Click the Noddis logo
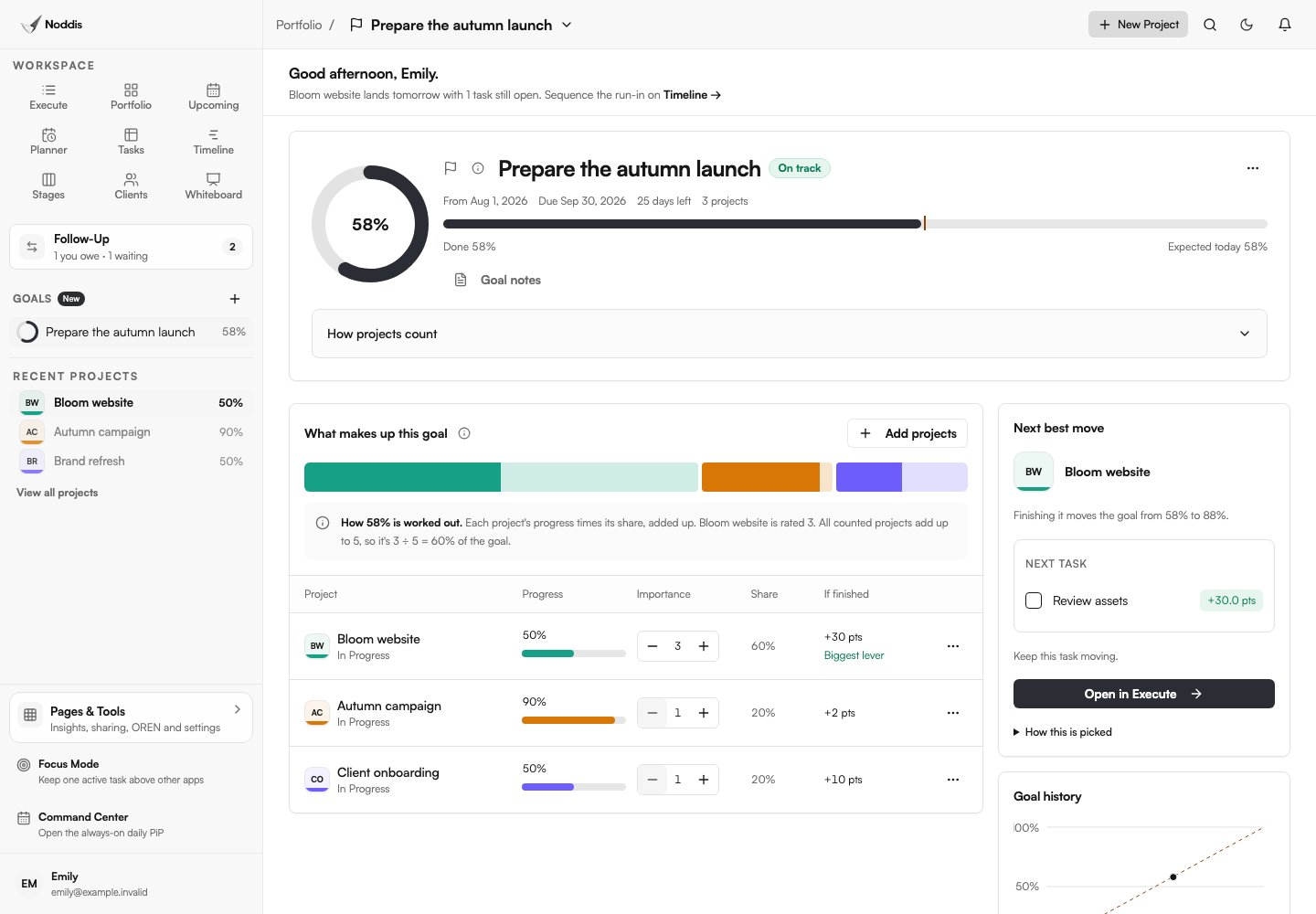The image size is (1316, 914). coord(51,25)
